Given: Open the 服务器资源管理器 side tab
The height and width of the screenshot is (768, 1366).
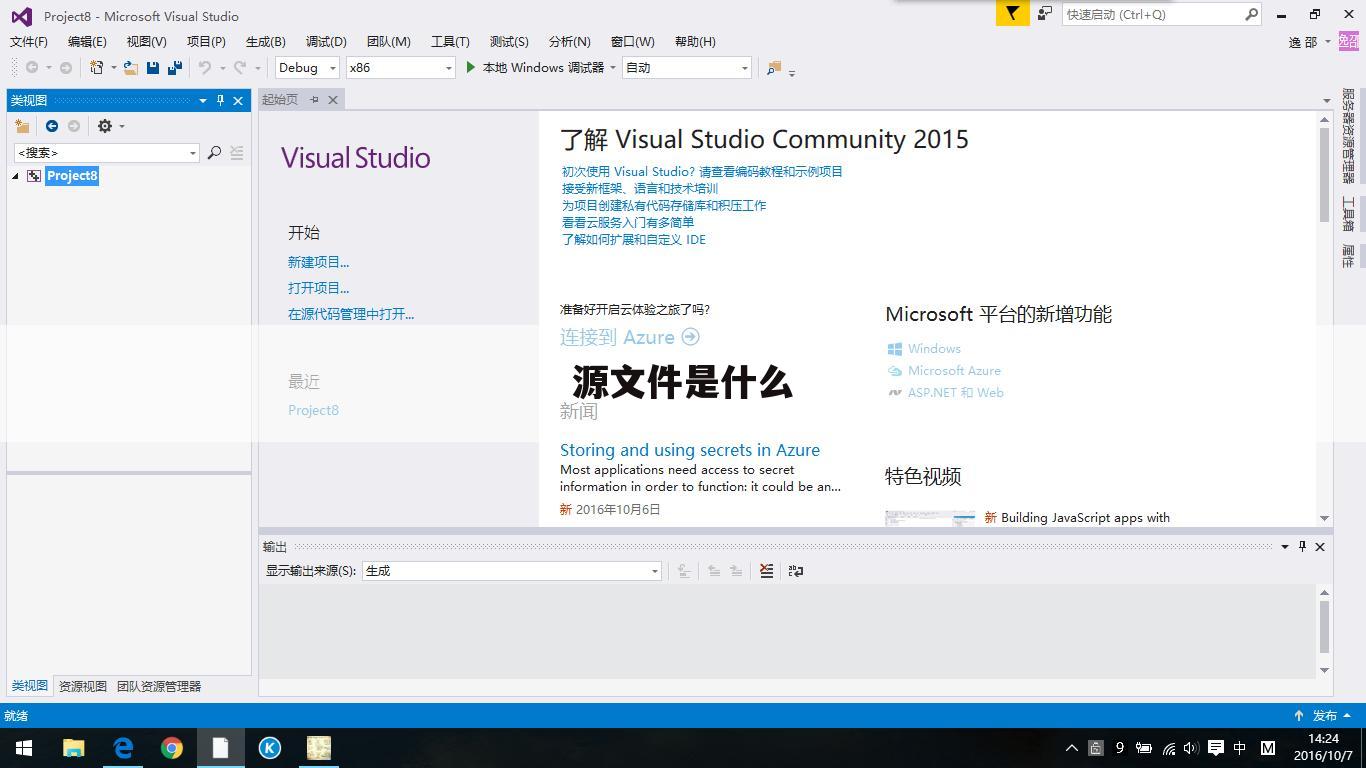Looking at the screenshot, I should [1348, 136].
